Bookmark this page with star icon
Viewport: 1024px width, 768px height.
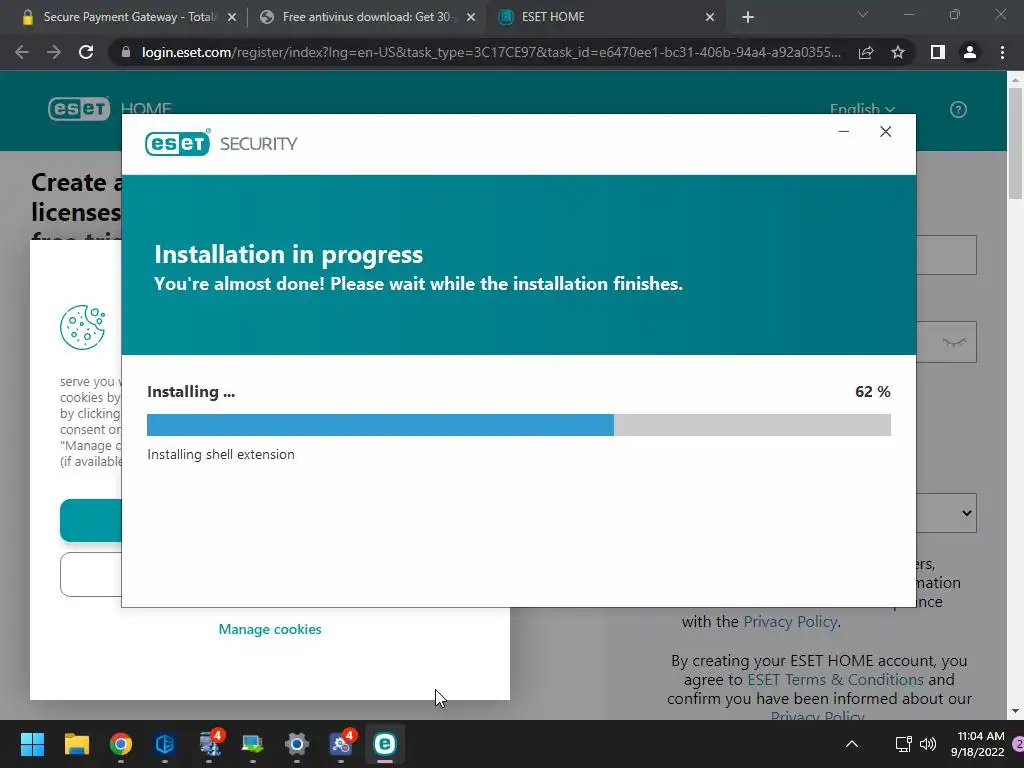click(898, 52)
